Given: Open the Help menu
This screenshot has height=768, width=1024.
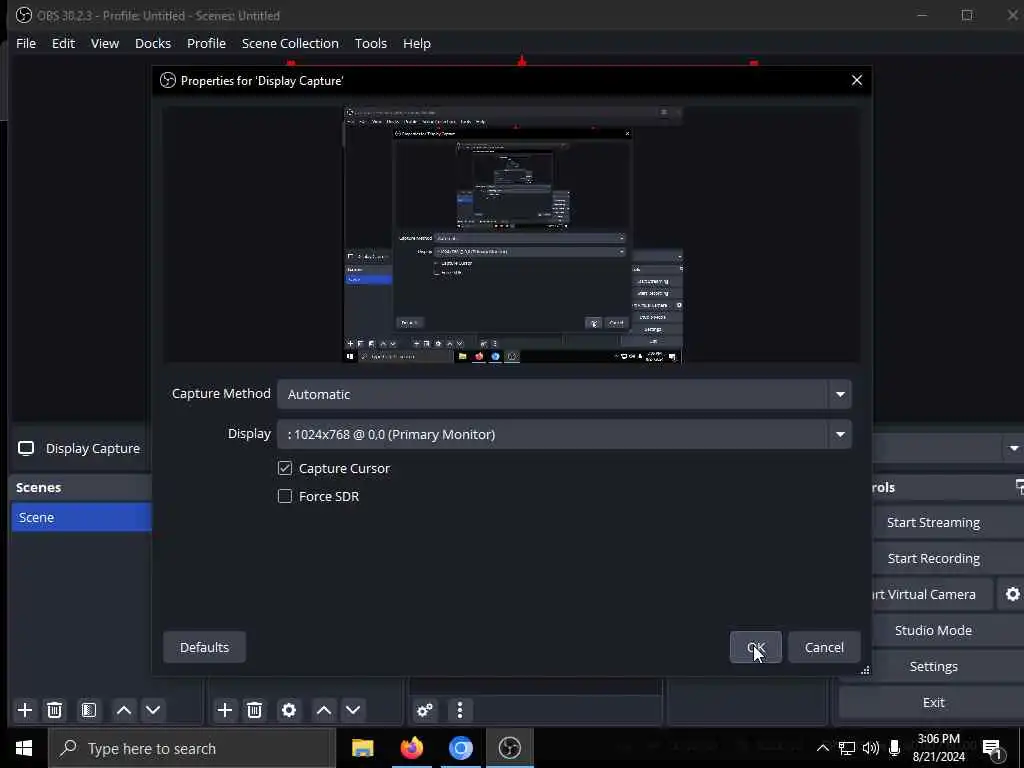Looking at the screenshot, I should (417, 43).
